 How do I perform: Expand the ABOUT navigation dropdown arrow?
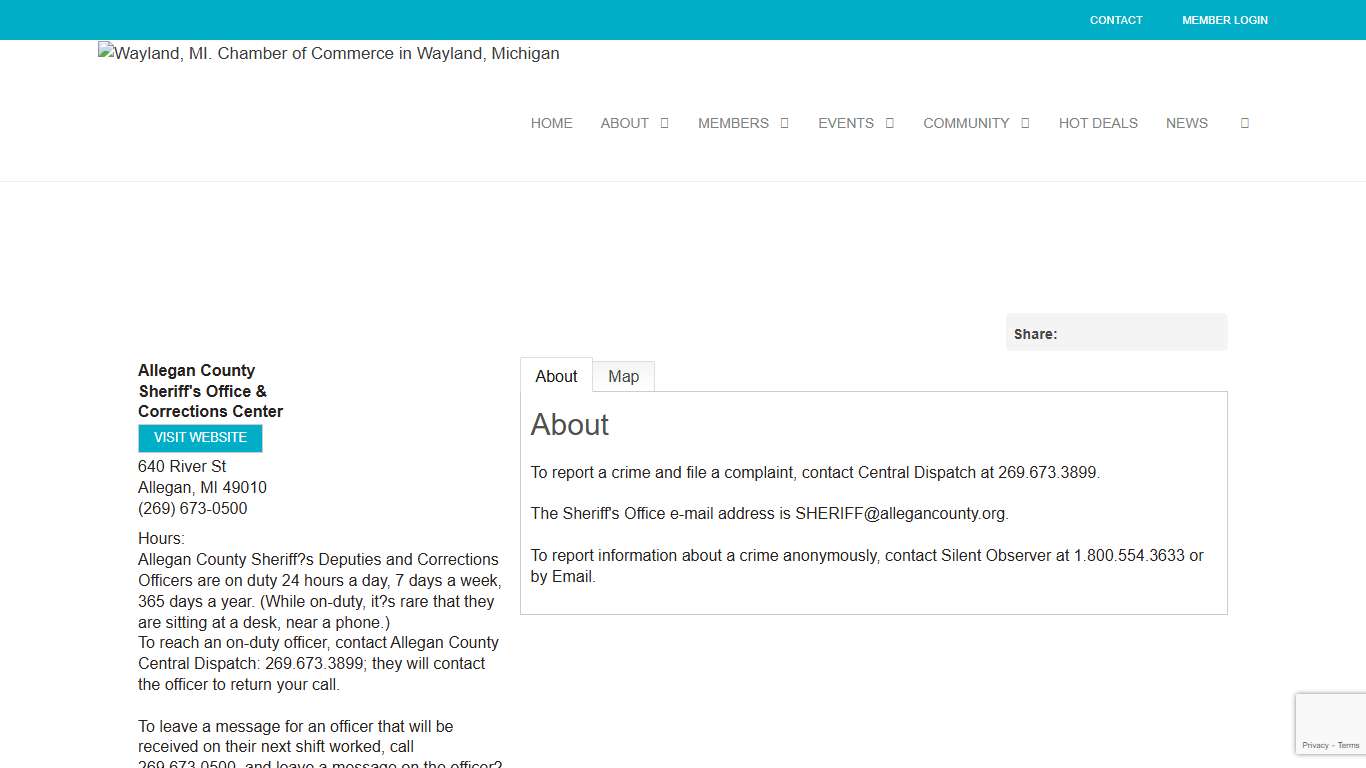pos(664,123)
